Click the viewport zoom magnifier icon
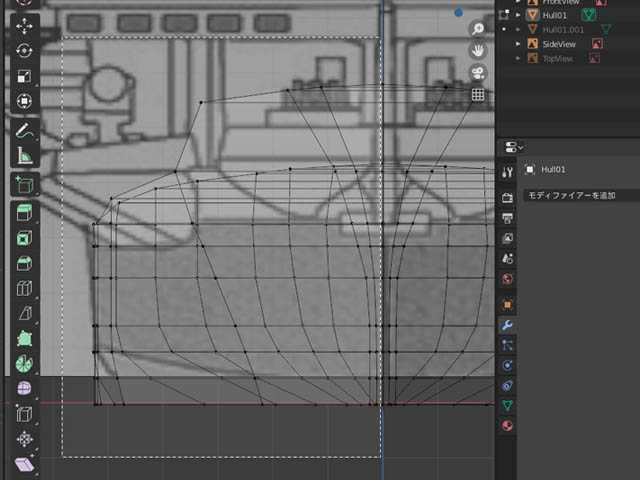The width and height of the screenshot is (640, 480). tap(478, 29)
